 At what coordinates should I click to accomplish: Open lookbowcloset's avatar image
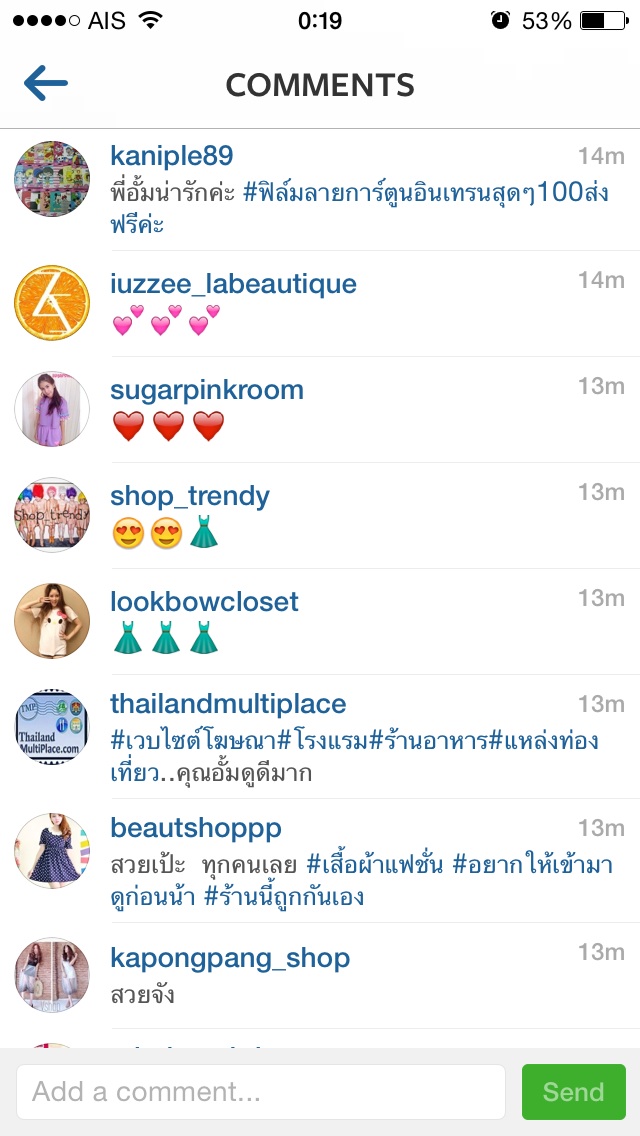click(x=52, y=621)
